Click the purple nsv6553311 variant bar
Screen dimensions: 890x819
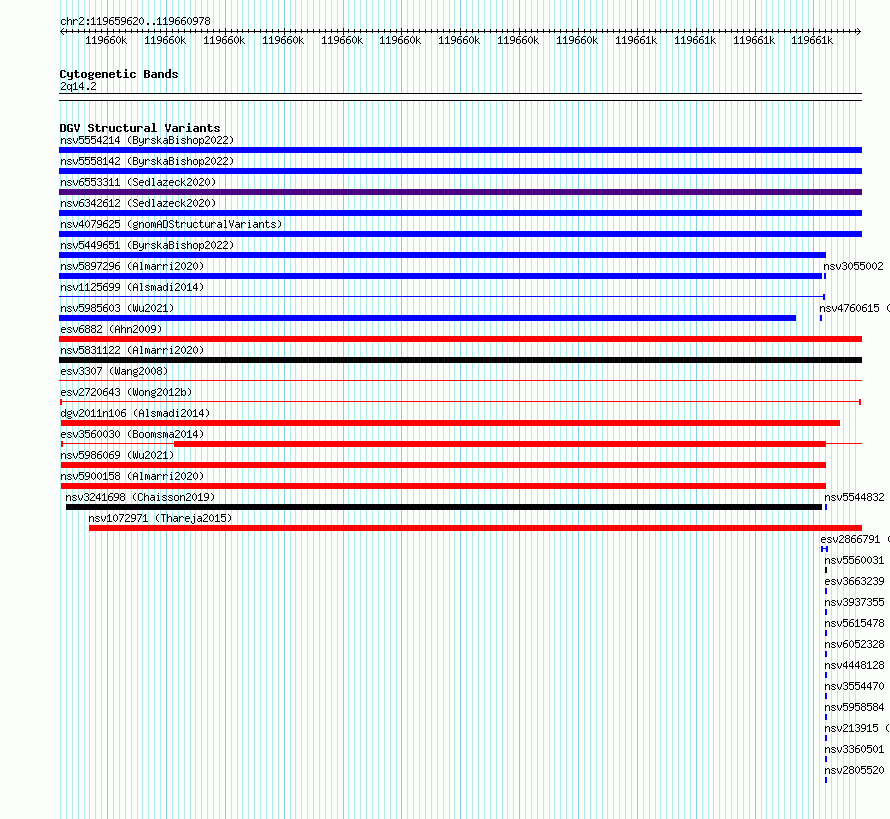point(460,192)
